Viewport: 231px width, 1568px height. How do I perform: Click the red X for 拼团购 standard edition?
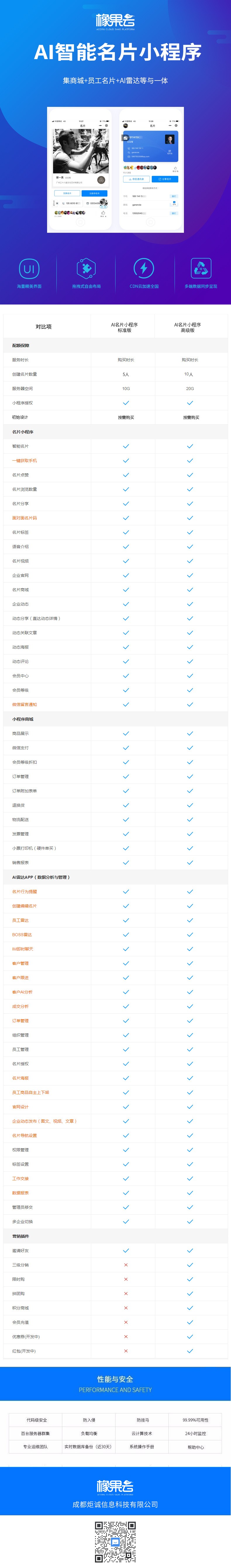click(126, 1293)
